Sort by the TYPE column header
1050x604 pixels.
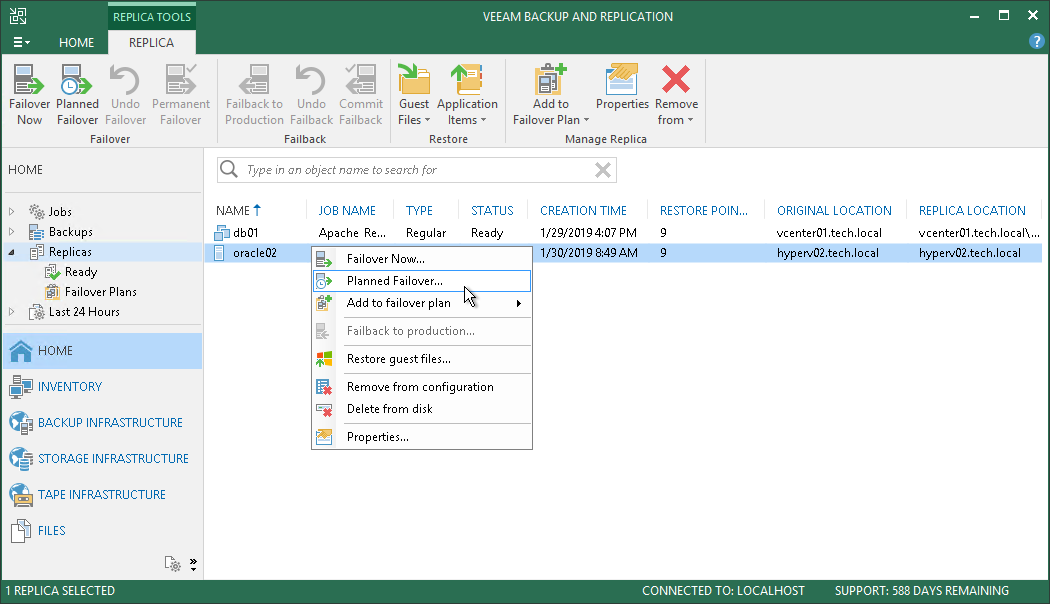tap(419, 210)
